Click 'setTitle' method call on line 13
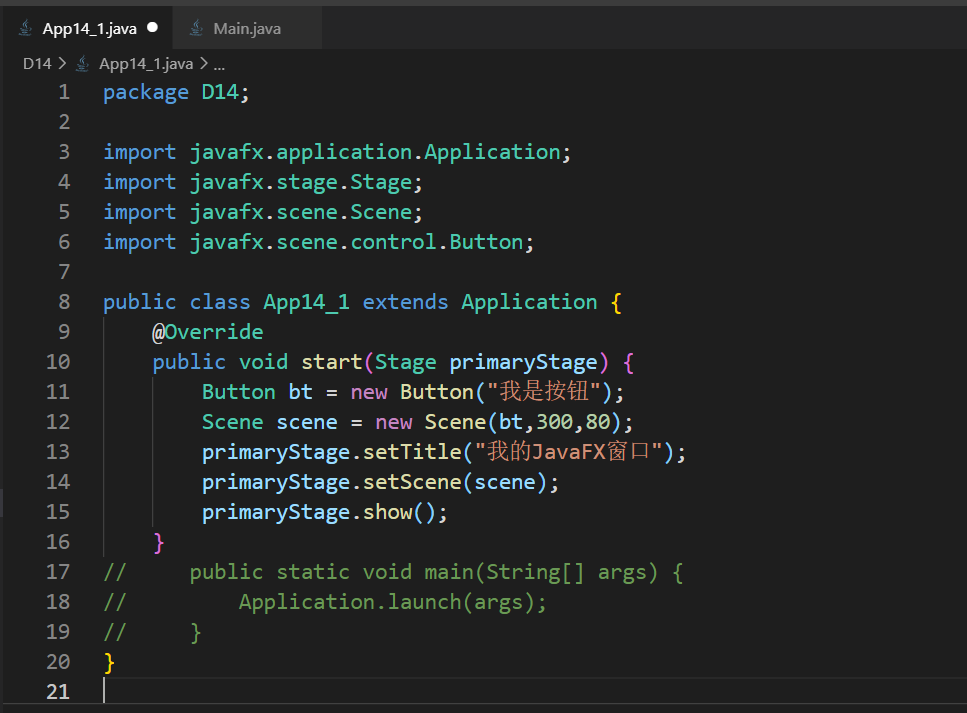The width and height of the screenshot is (967, 713). [412, 452]
